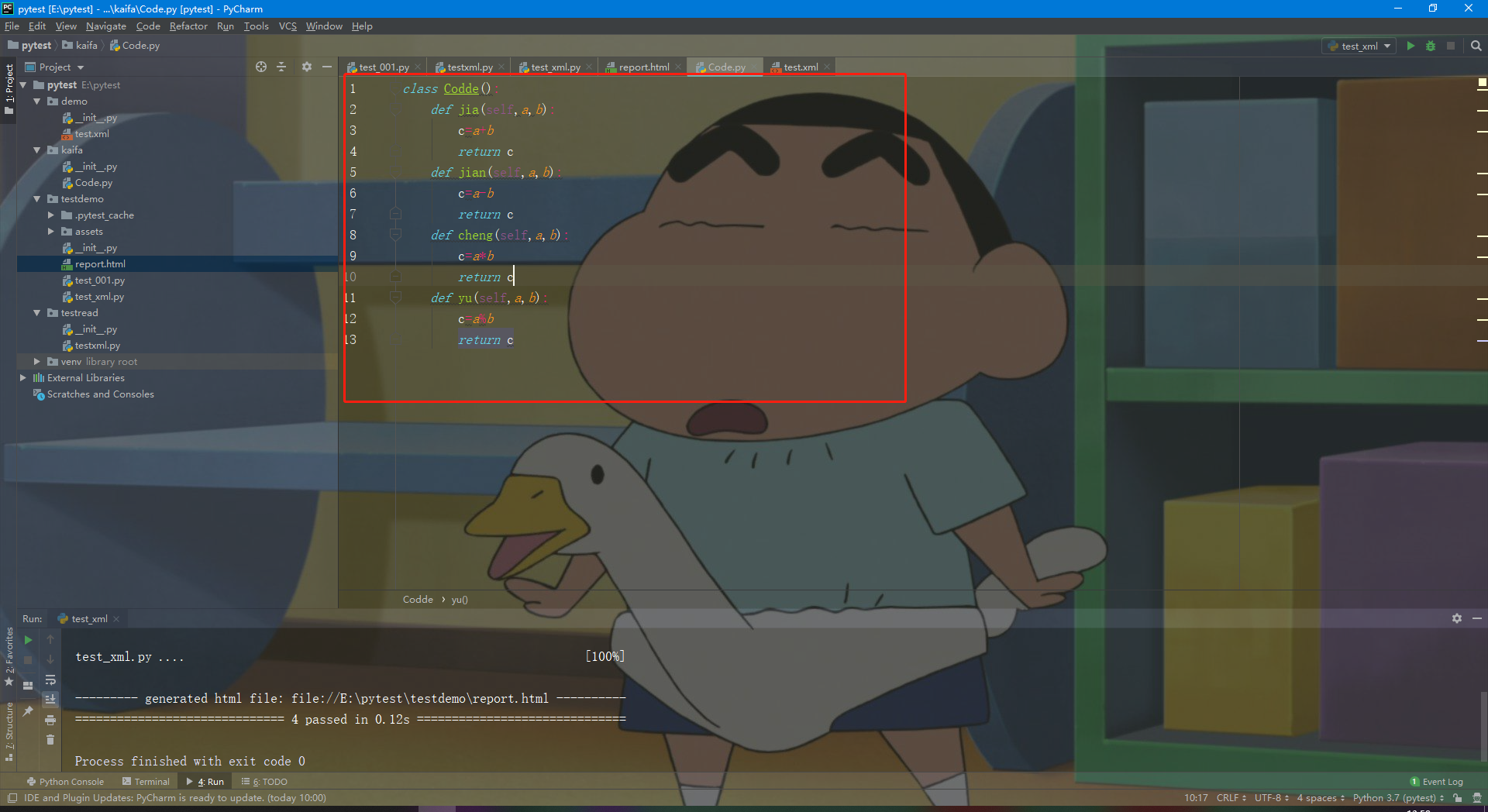Screen dimensions: 1488x812
Task: Select test_xml.py in the project tree
Action: (98, 297)
